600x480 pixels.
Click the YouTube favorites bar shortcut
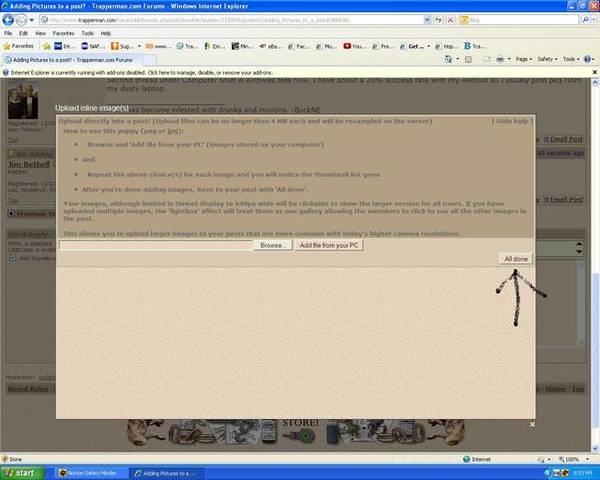353,46
